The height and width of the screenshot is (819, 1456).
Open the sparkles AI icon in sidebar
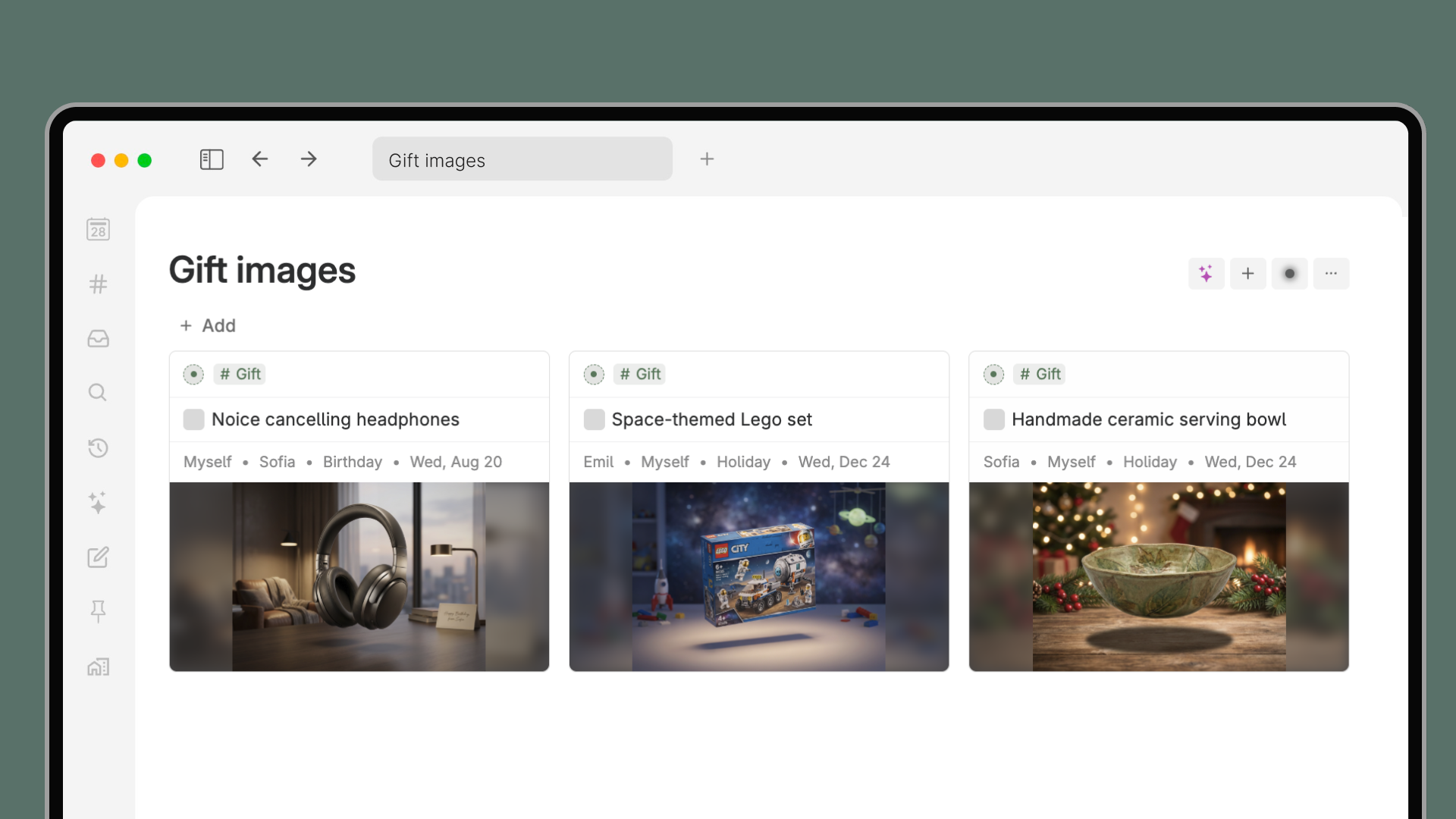point(98,503)
